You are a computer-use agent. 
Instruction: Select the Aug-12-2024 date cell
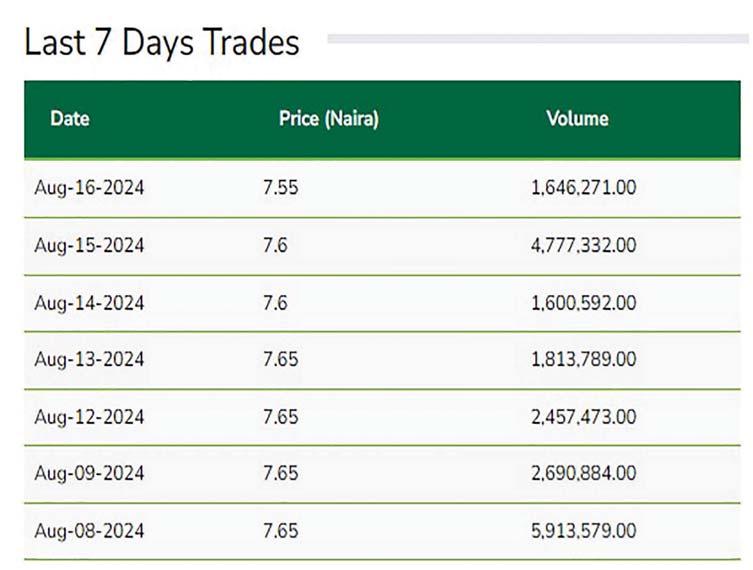click(89, 416)
